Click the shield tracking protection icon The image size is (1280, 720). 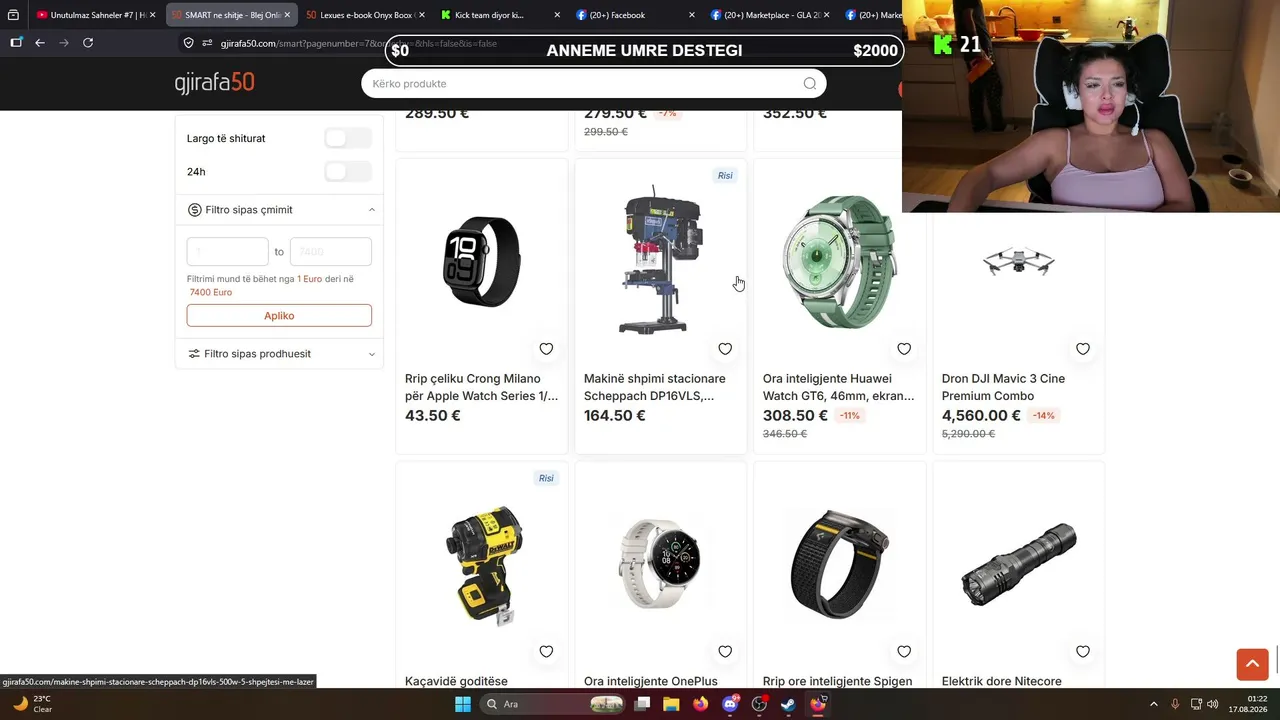pyautogui.click(x=188, y=43)
